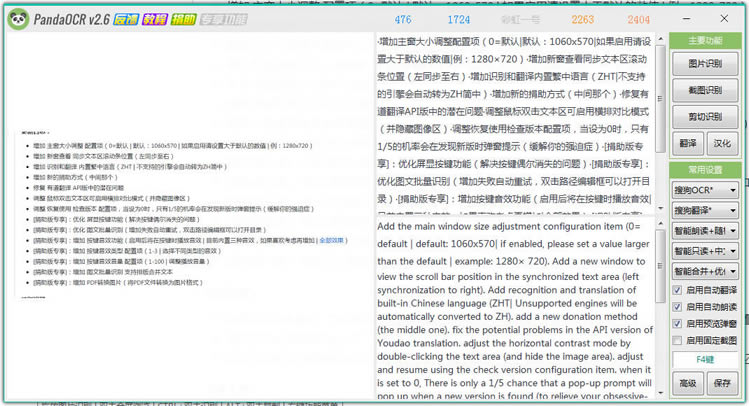Click the 截图识别 screenshot recognition button
The width and height of the screenshot is (749, 406).
705,90
